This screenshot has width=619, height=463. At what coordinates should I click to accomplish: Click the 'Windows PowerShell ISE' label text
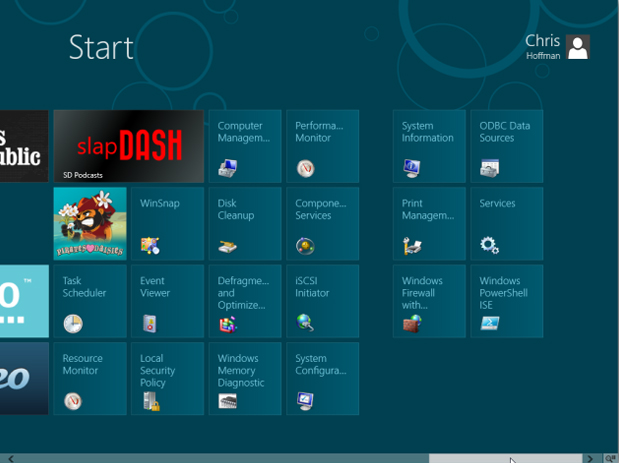coord(503,293)
